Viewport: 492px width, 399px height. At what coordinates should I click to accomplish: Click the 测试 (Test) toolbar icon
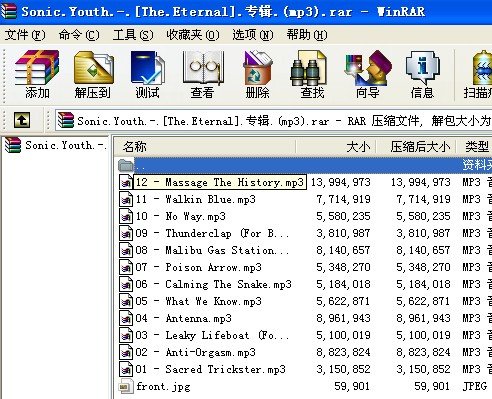148,67
